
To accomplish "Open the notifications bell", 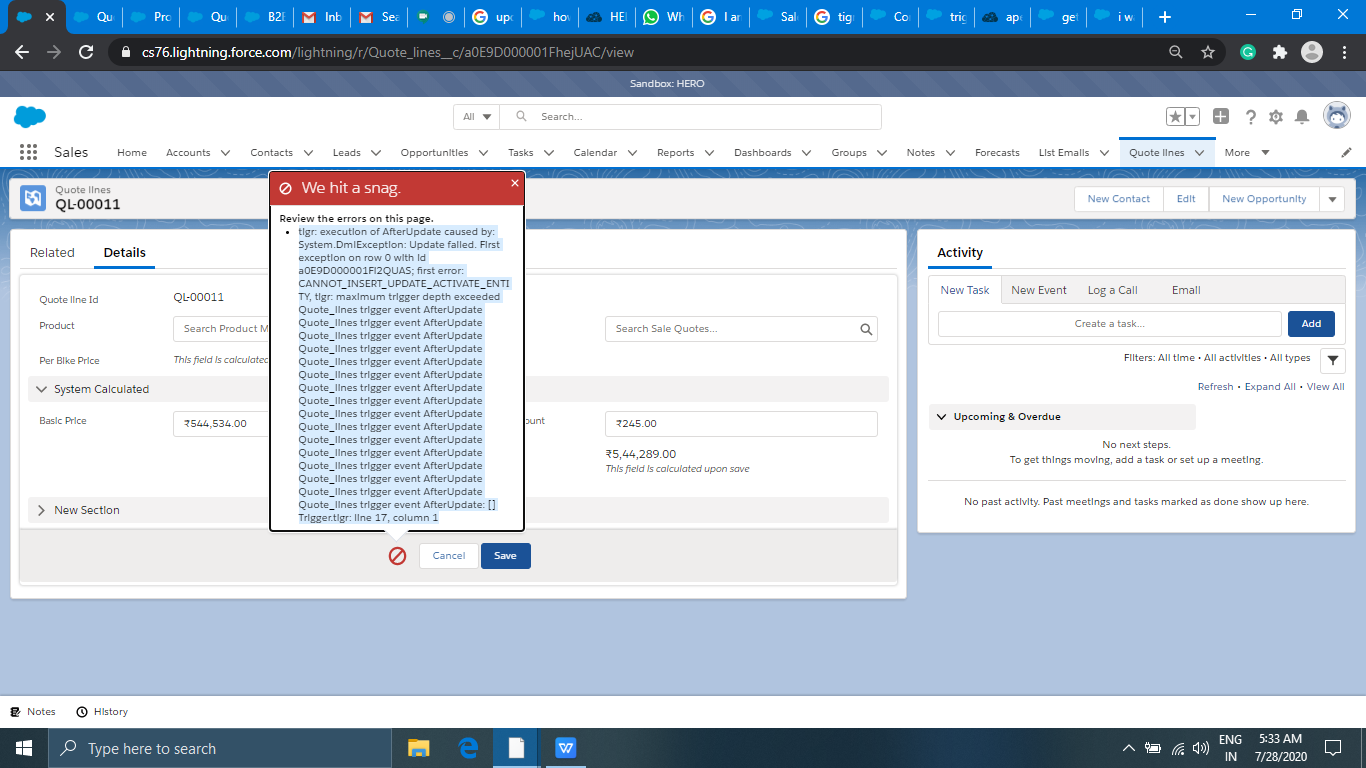I will pyautogui.click(x=1302, y=117).
